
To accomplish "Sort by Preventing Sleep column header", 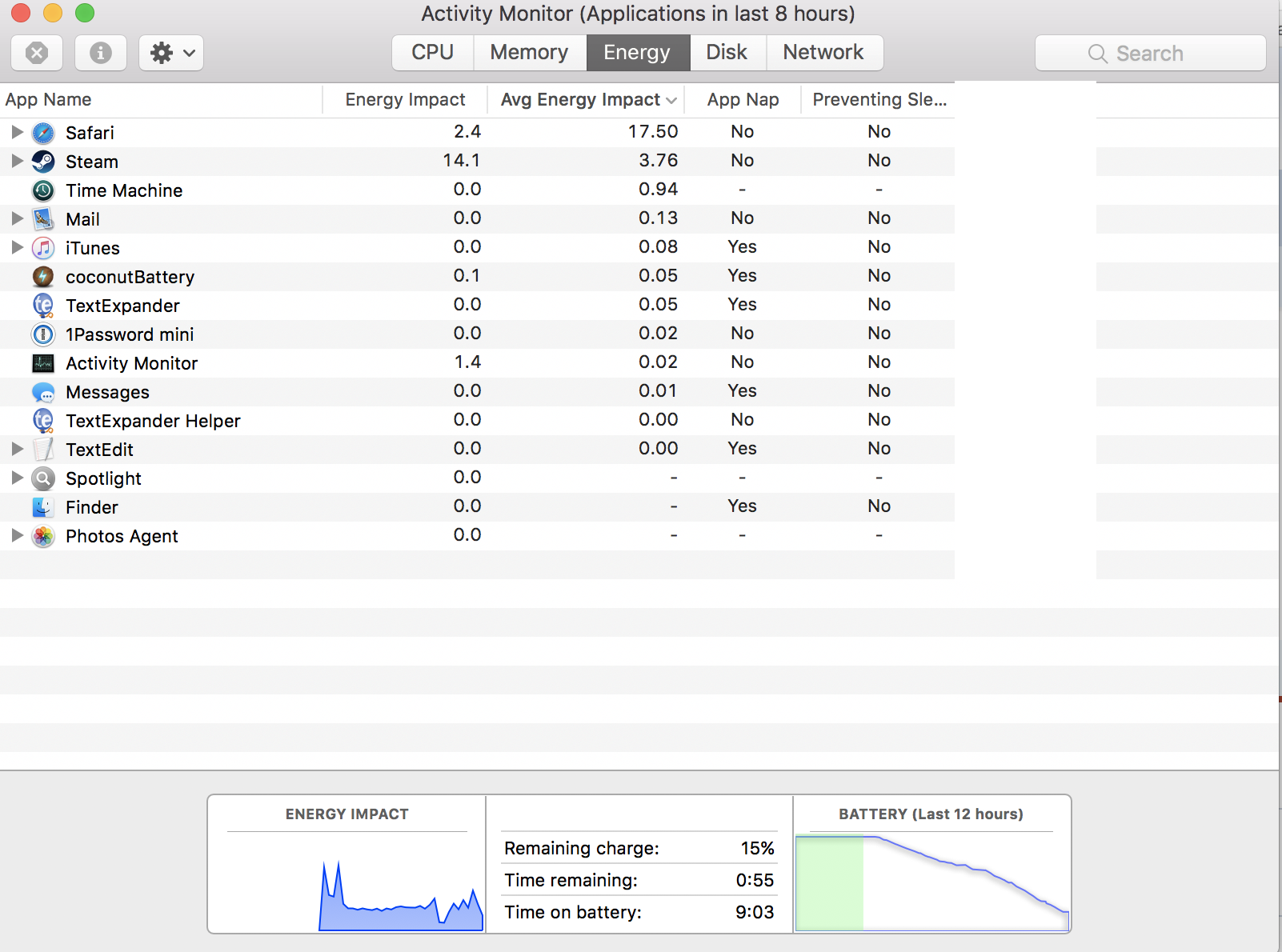I will (x=879, y=100).
